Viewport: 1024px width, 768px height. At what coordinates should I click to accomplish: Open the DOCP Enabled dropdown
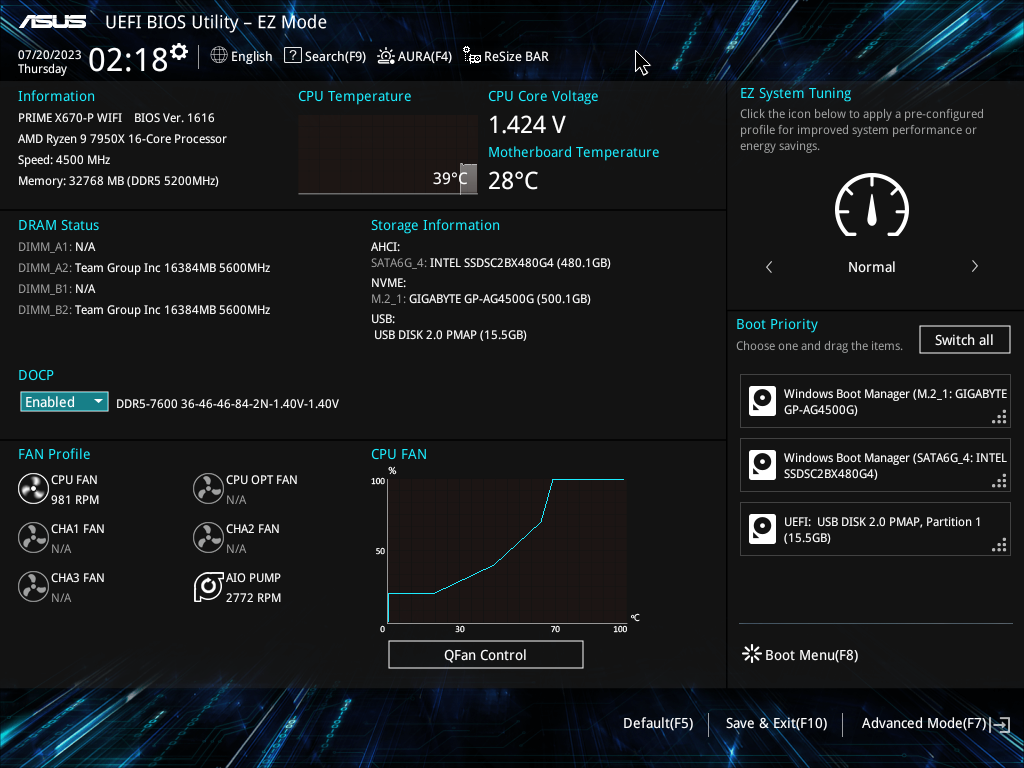pyautogui.click(x=64, y=402)
